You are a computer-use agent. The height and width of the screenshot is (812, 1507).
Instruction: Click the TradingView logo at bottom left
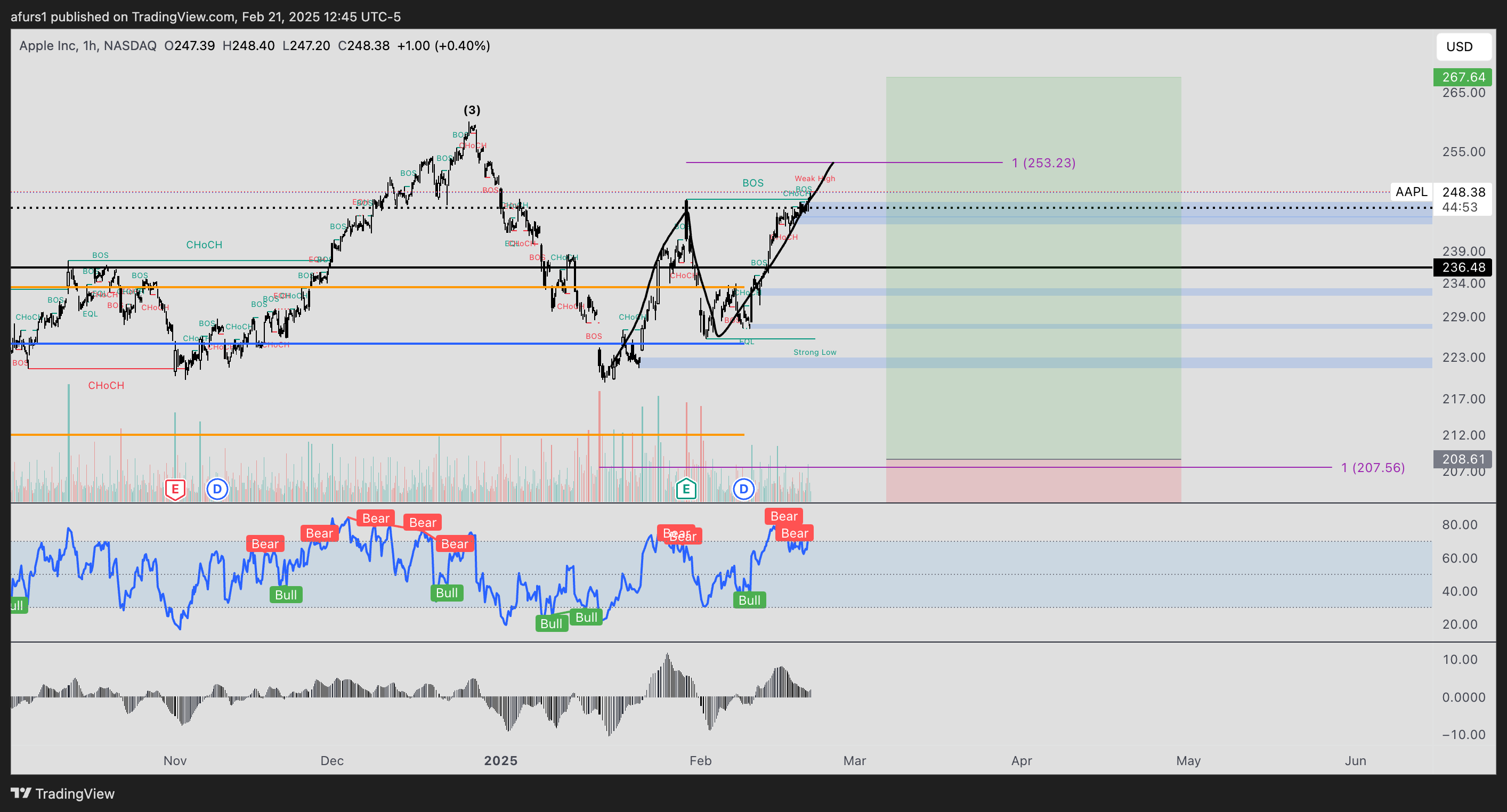[x=62, y=794]
